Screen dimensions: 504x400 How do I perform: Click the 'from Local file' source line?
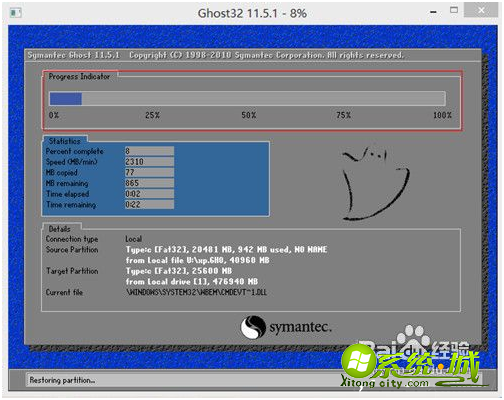[x=197, y=260]
